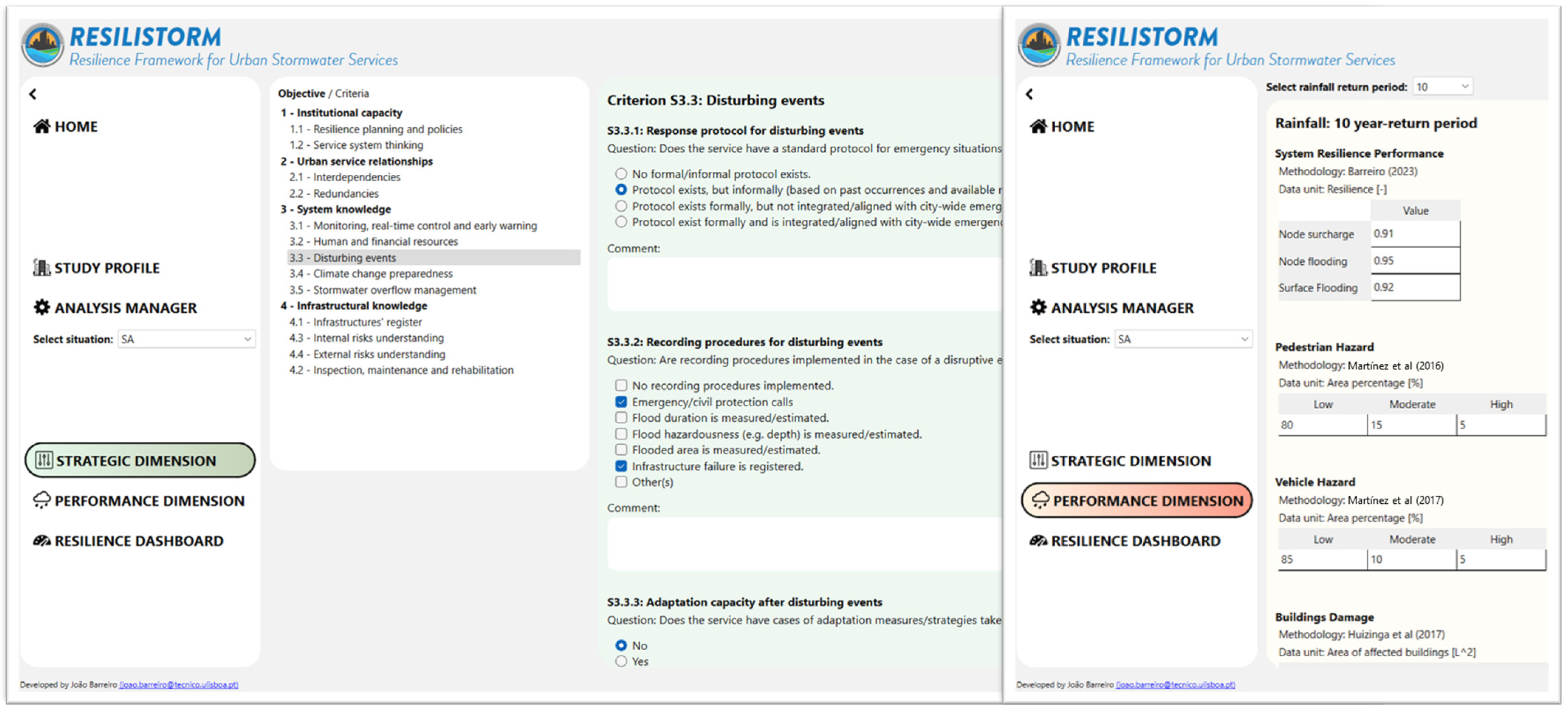
Task: Click the RESILISTORM logo in the right window
Action: (1038, 45)
